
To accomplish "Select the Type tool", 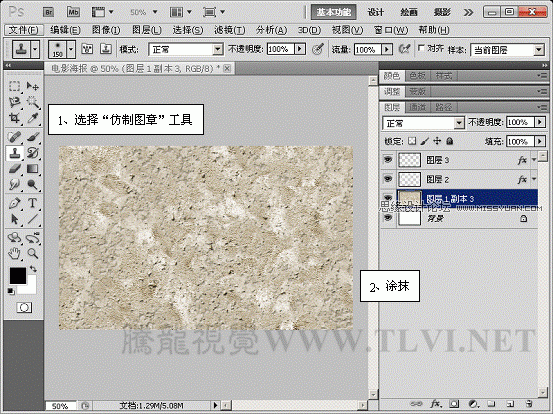I will click(x=32, y=203).
